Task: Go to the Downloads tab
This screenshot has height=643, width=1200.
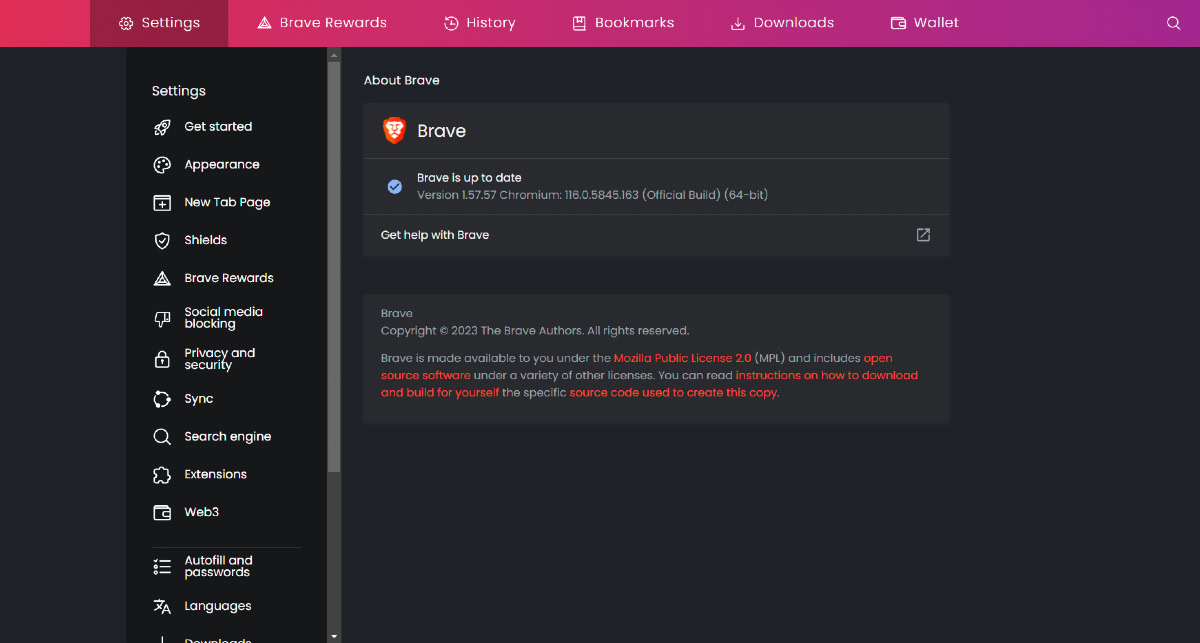Action: coord(782,23)
